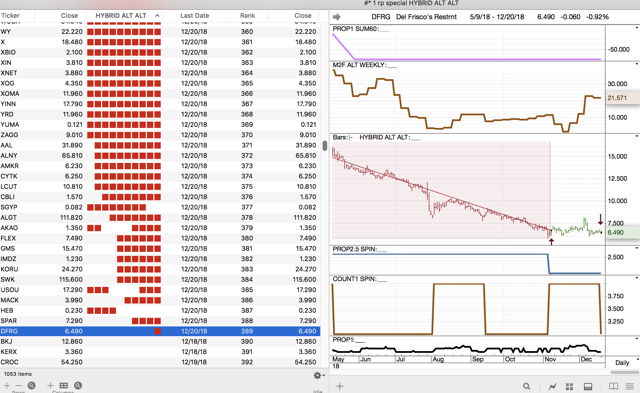Select the SGYP ticker row
The height and width of the screenshot is (393, 640).
click(x=160, y=207)
